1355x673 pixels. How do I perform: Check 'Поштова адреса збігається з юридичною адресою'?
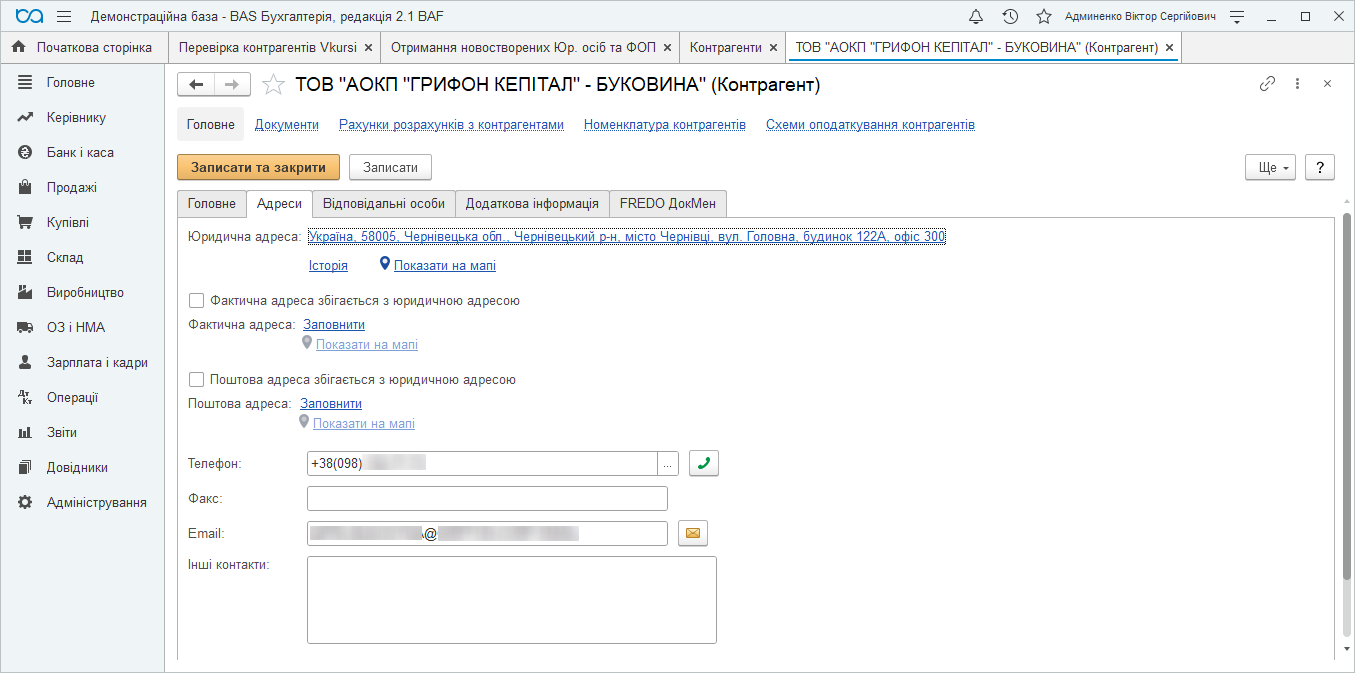(x=197, y=380)
